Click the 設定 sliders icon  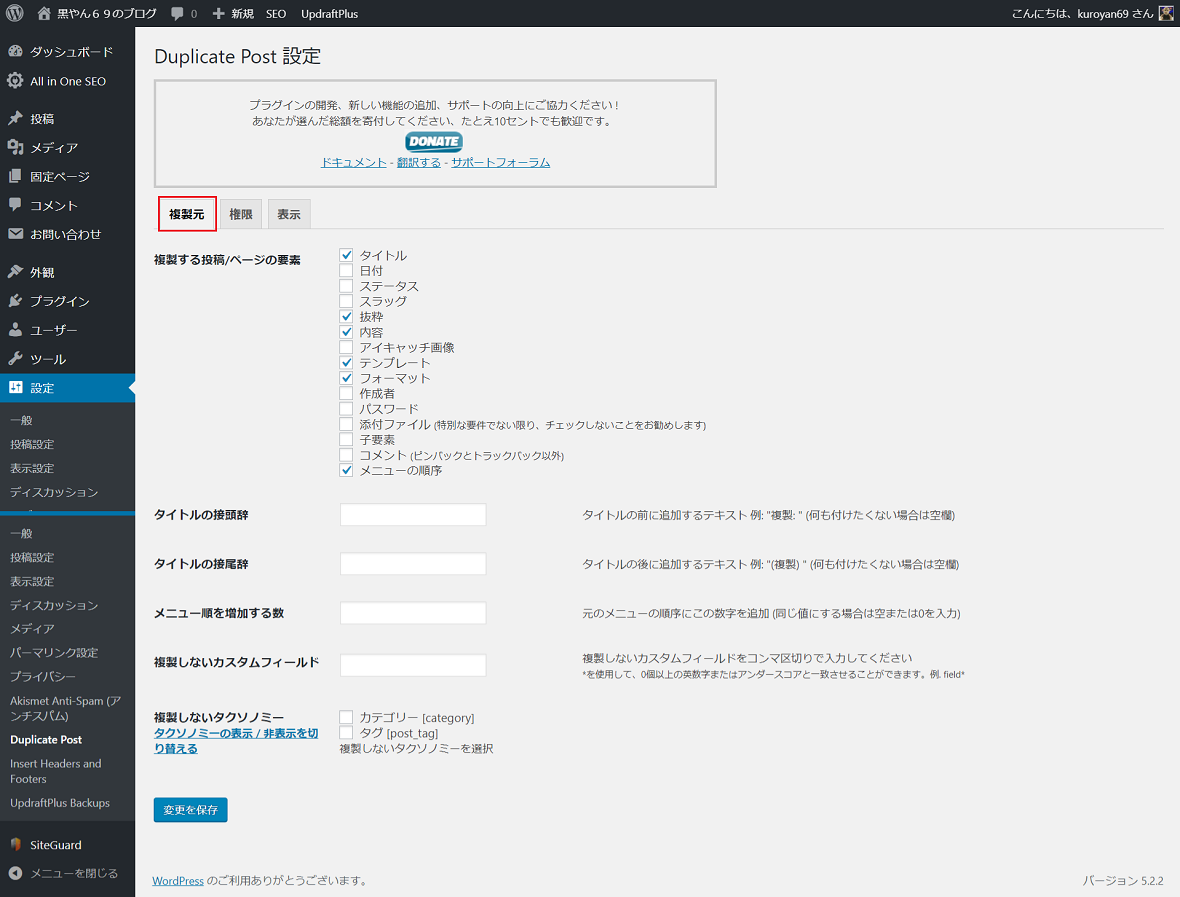pyautogui.click(x=15, y=388)
